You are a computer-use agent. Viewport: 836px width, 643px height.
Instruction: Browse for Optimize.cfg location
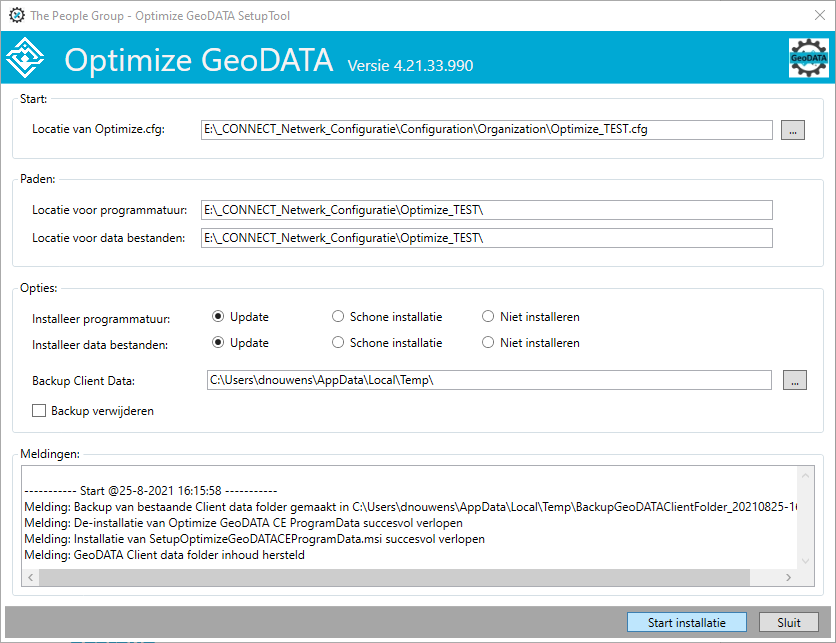pyautogui.click(x=793, y=130)
